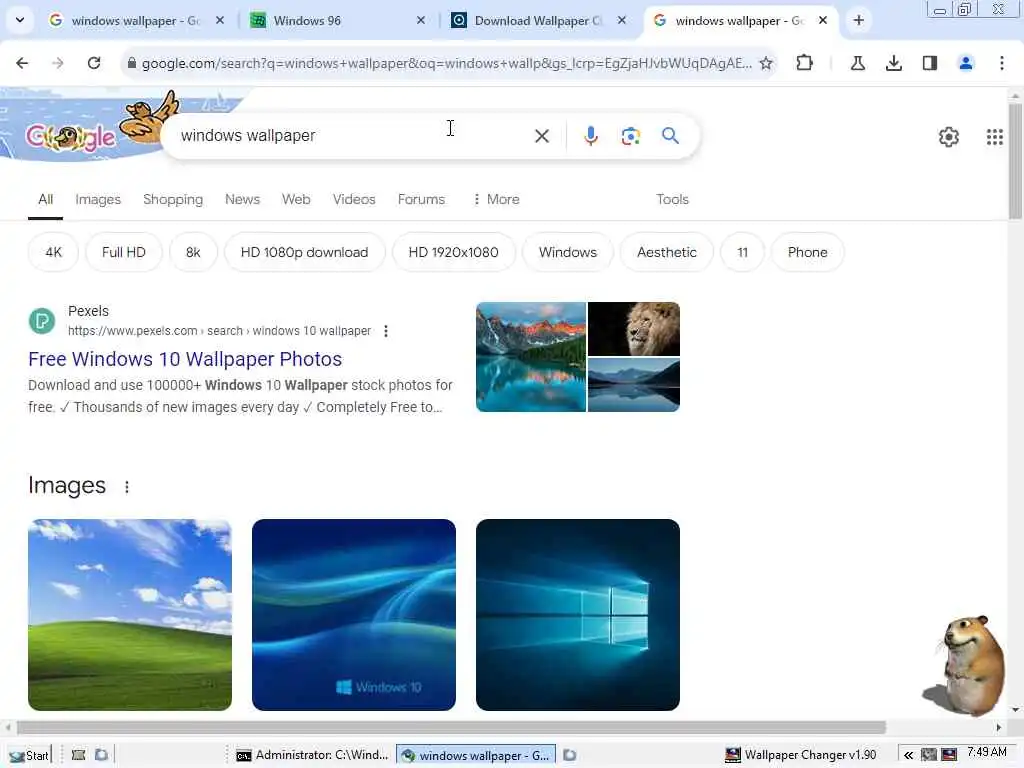Apply the Phone filter chip
Screen dimensions: 1024x768
tap(807, 252)
